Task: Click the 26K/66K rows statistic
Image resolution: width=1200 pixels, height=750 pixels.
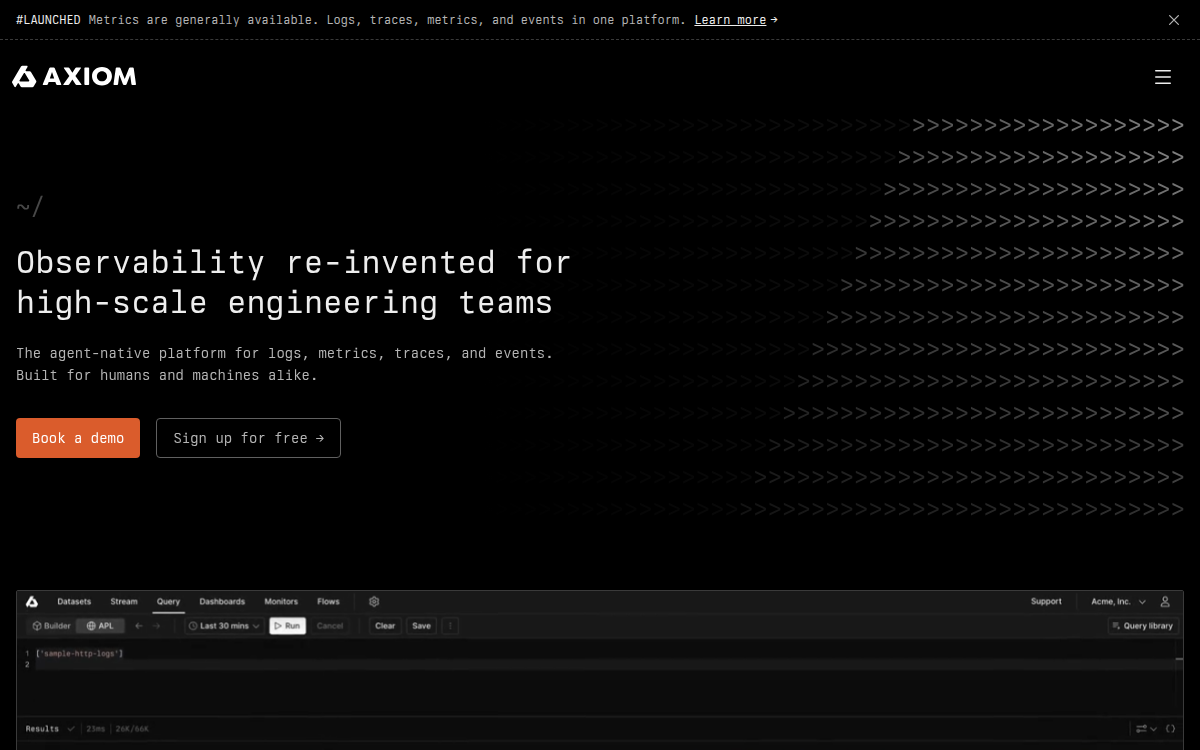Action: pos(132,729)
